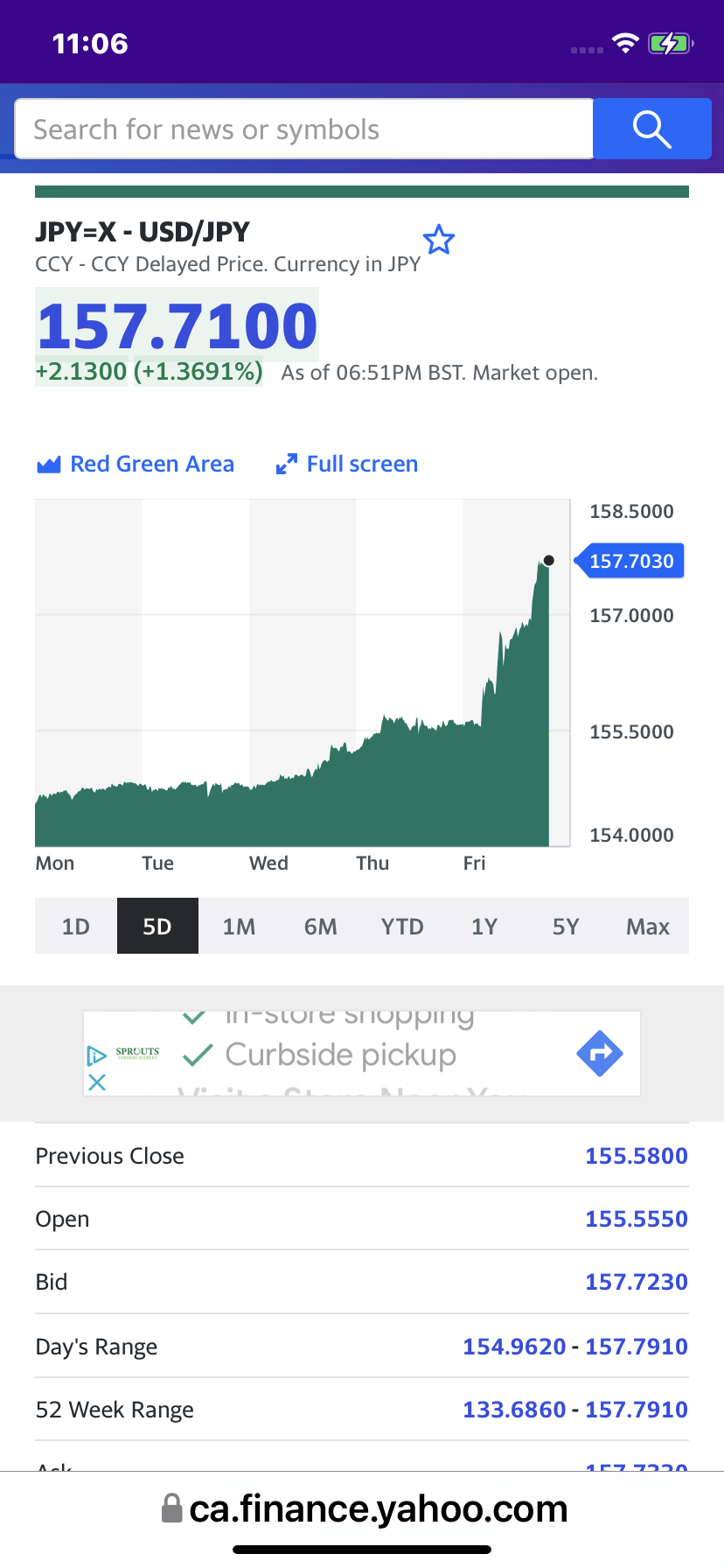Select the Max chart range

648,926
